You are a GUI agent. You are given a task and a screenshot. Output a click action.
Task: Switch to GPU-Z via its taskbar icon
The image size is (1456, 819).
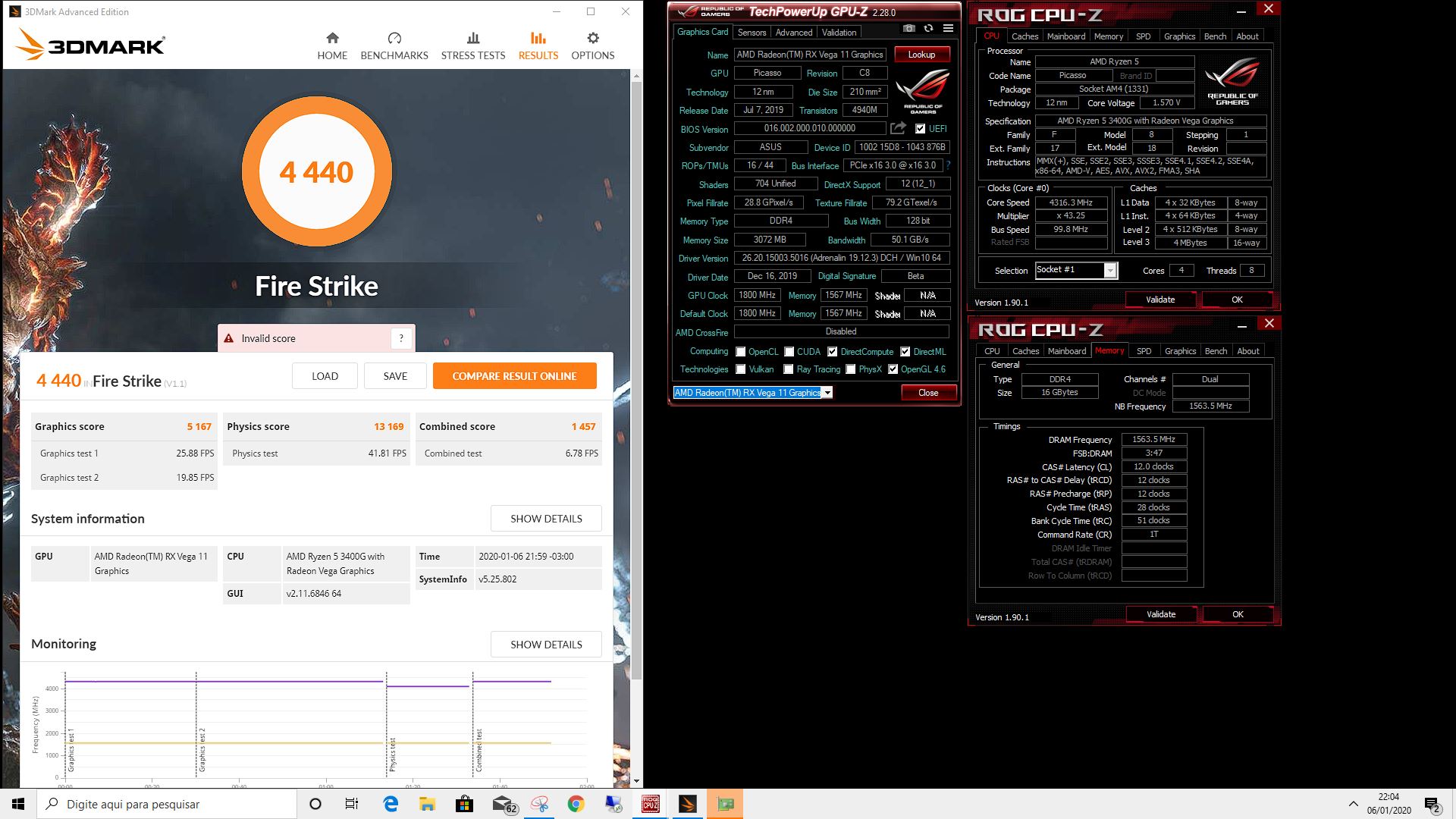(x=725, y=804)
